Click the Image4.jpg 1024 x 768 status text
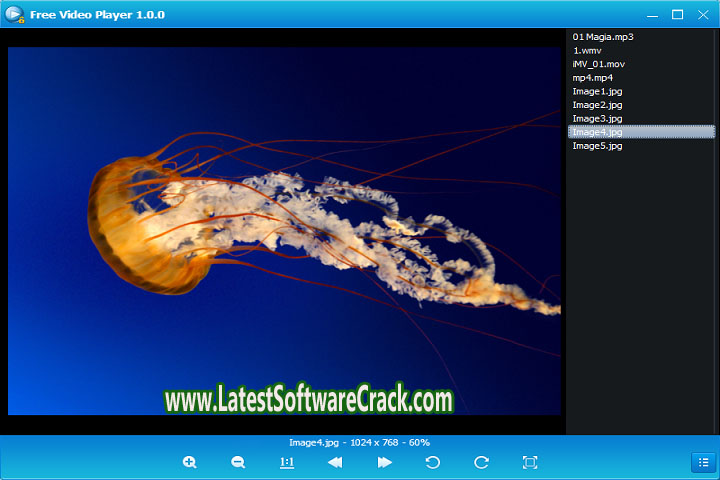Viewport: 720px width, 480px height. tap(359, 442)
